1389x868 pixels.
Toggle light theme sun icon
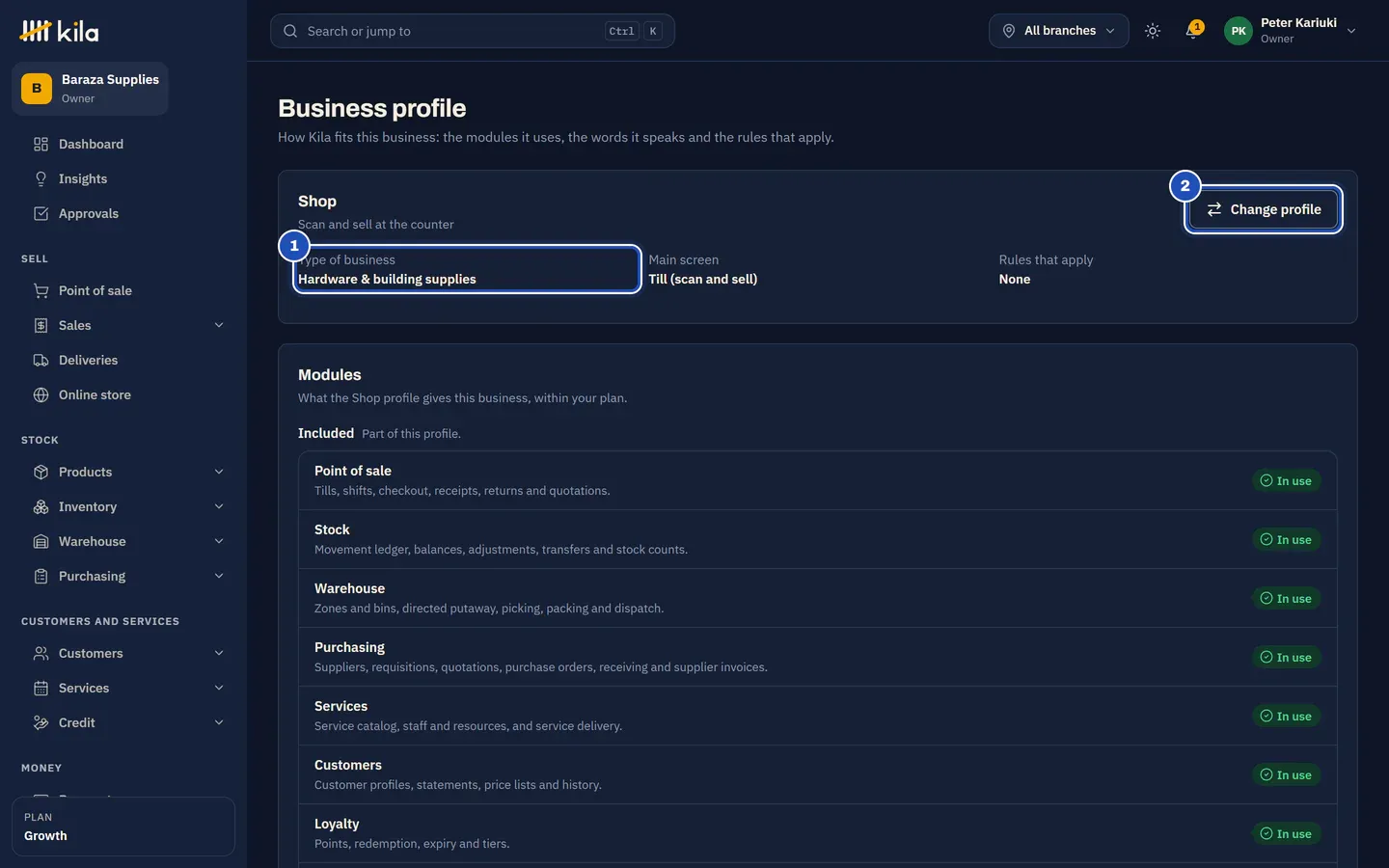pyautogui.click(x=1153, y=31)
